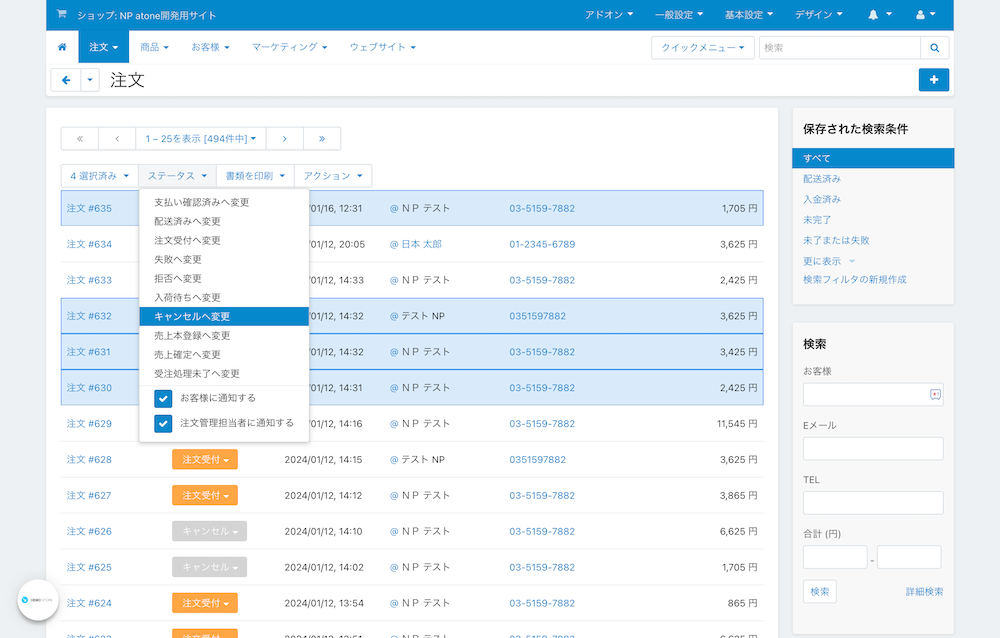Open the アクション dropdown
The width and height of the screenshot is (1000, 638).
pyautogui.click(x=333, y=176)
